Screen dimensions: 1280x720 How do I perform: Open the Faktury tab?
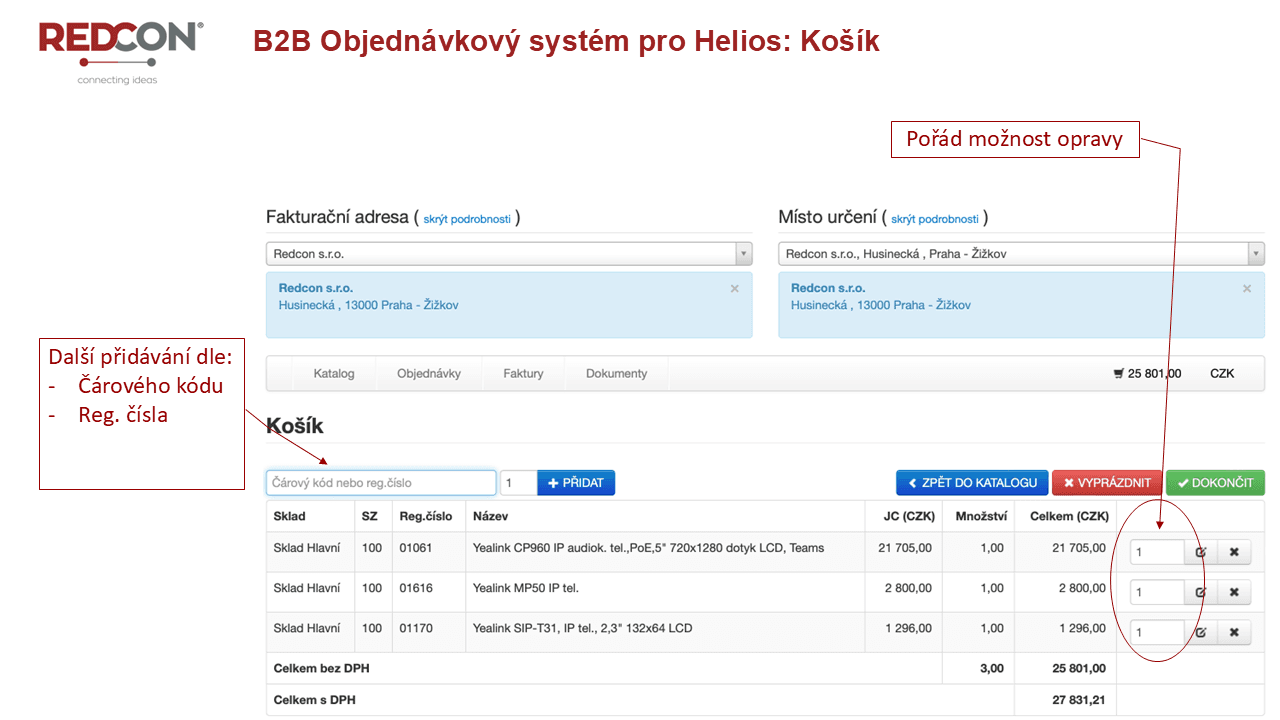tap(523, 373)
